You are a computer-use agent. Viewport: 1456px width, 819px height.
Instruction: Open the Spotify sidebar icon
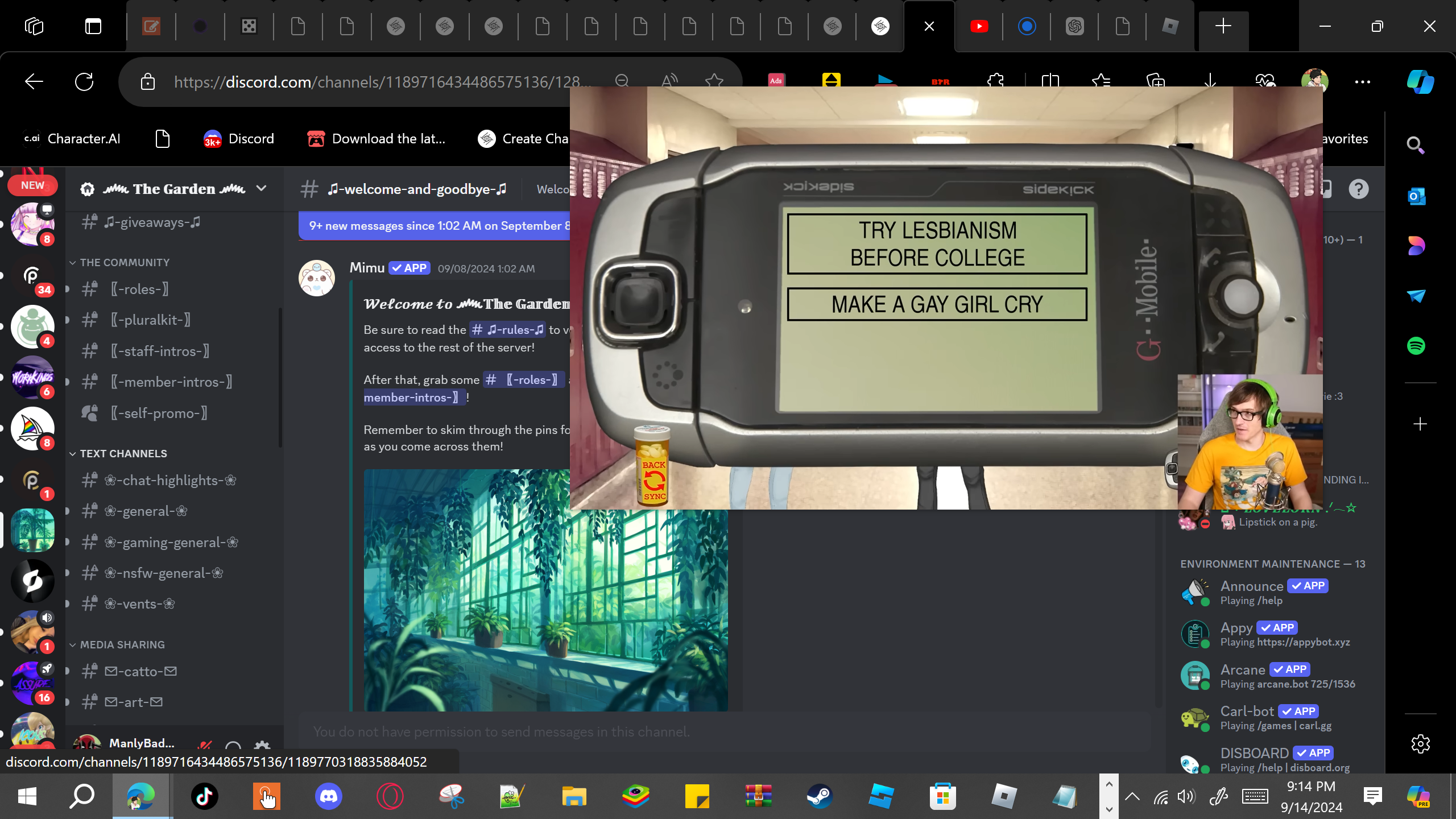1416,346
